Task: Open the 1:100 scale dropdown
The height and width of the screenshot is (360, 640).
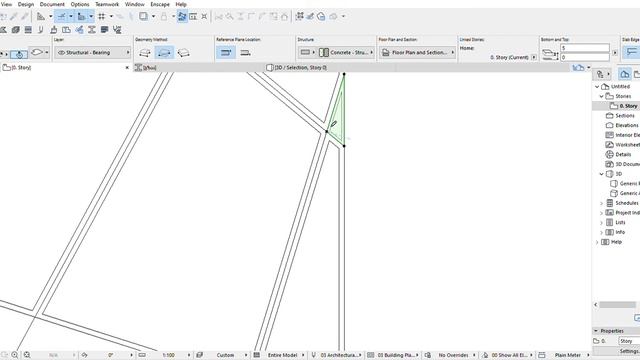Action: coord(169,355)
